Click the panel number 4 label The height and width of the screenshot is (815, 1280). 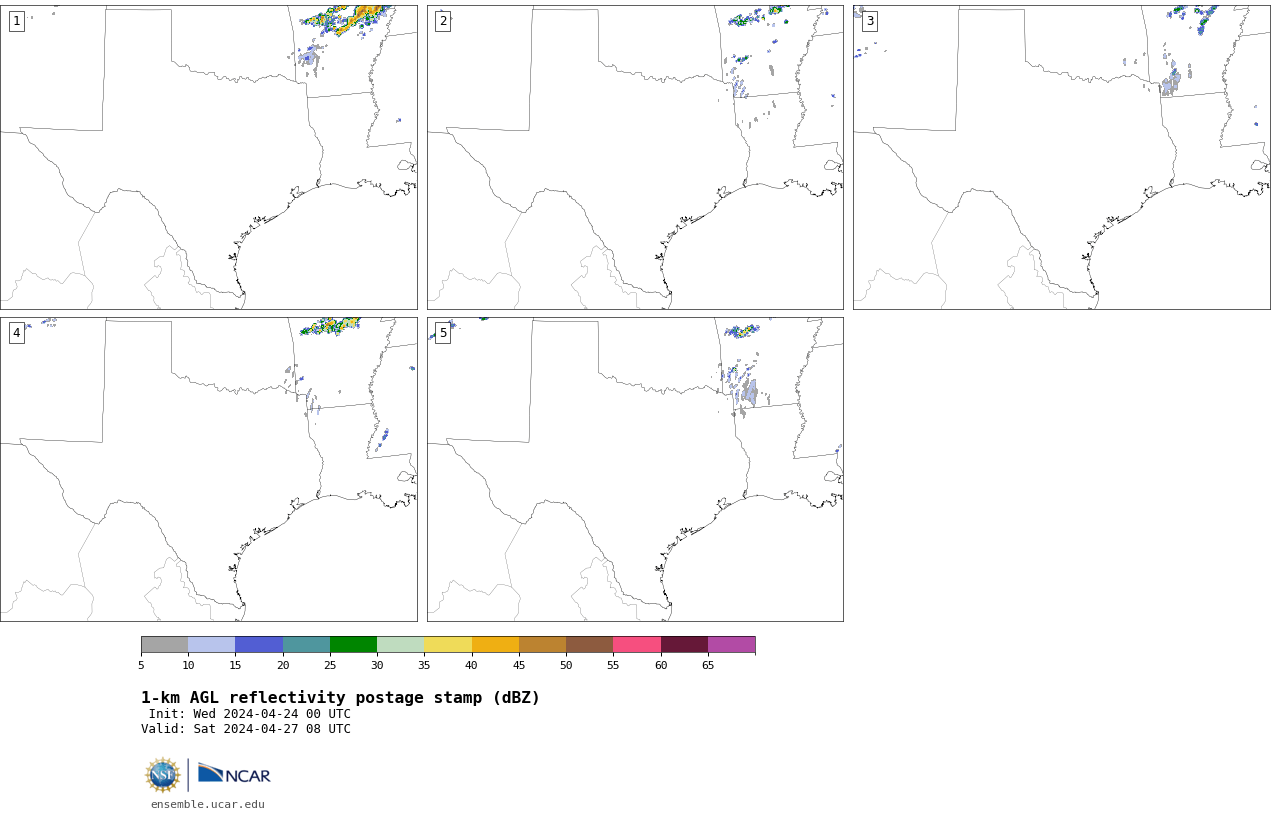tap(16, 333)
